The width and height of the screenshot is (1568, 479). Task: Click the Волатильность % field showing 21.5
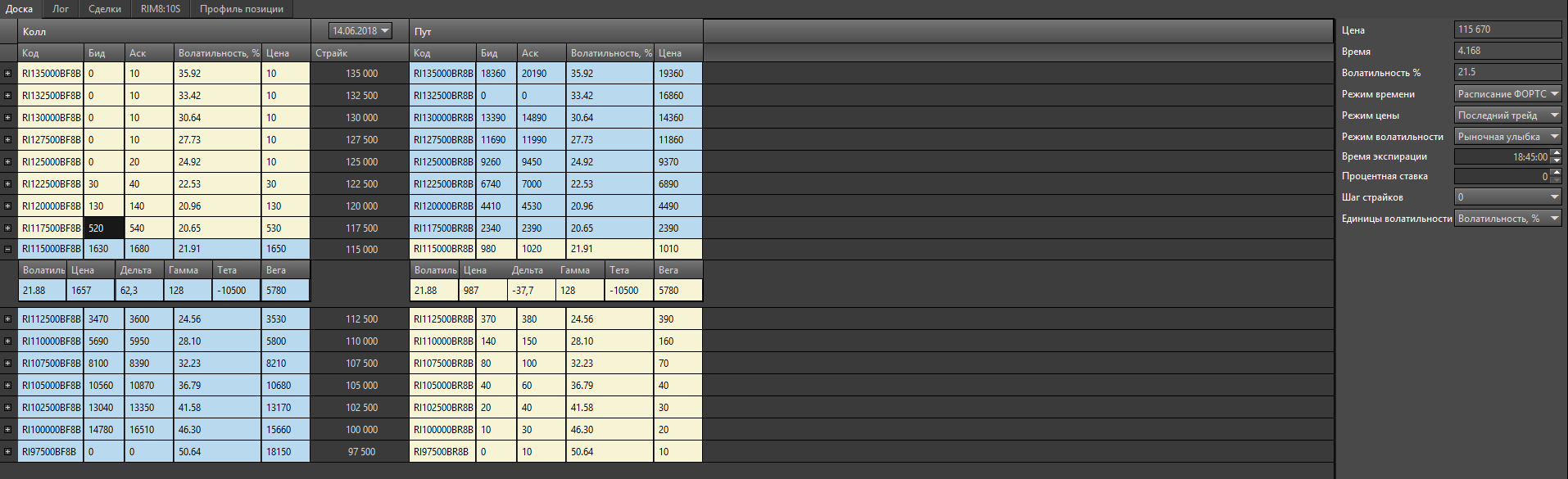click(x=1507, y=72)
